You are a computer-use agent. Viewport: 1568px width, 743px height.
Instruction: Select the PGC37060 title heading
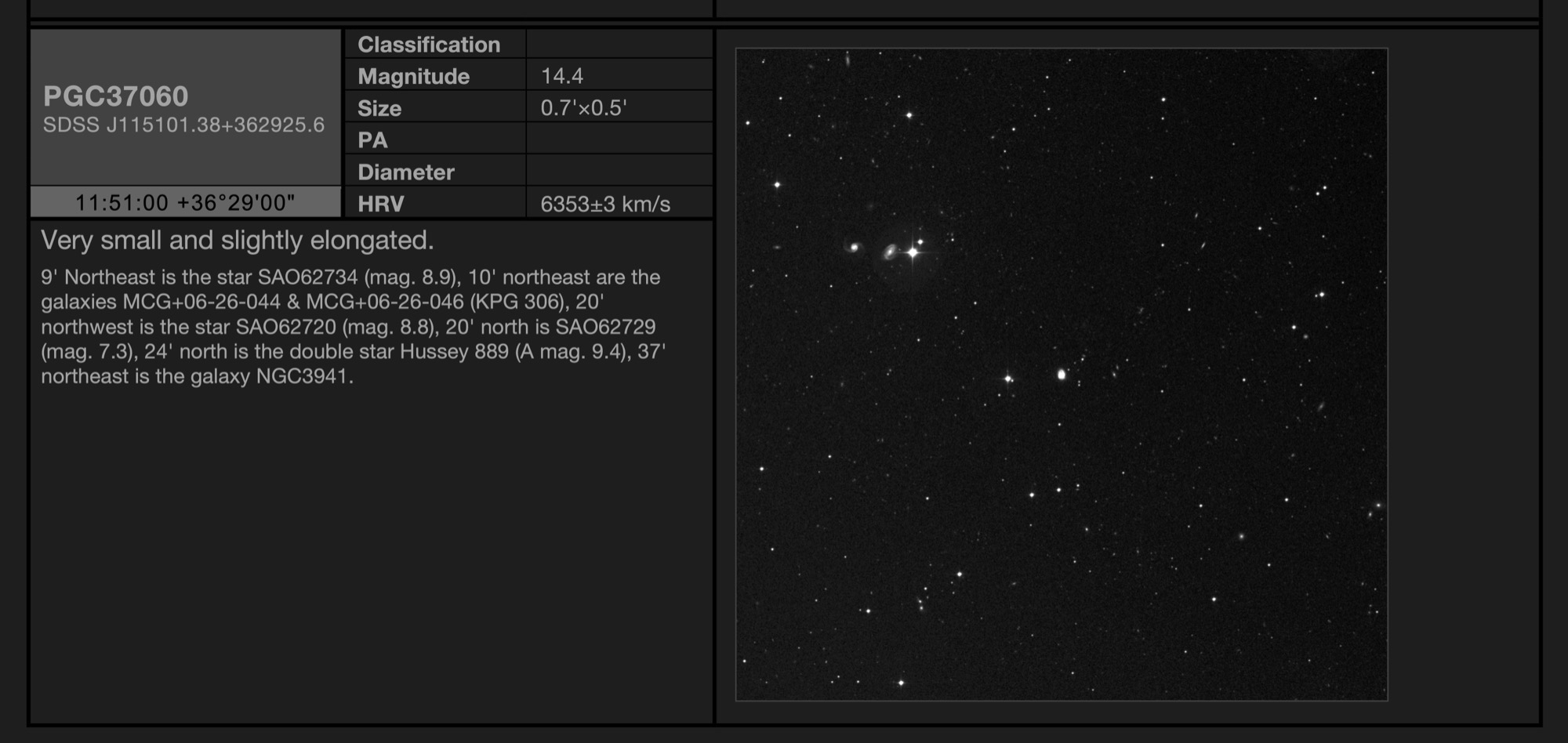point(116,97)
